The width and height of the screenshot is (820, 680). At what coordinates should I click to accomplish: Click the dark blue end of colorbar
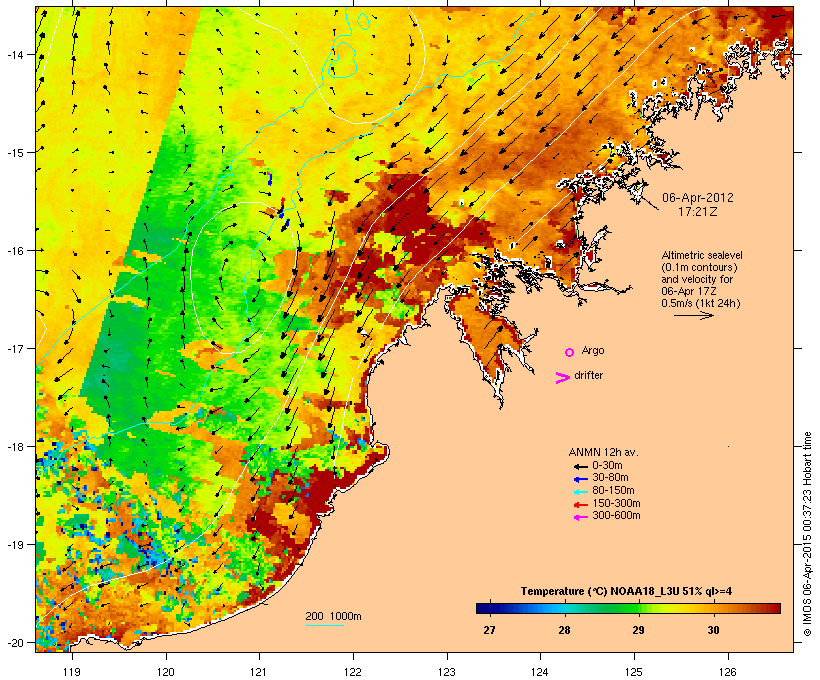(484, 608)
